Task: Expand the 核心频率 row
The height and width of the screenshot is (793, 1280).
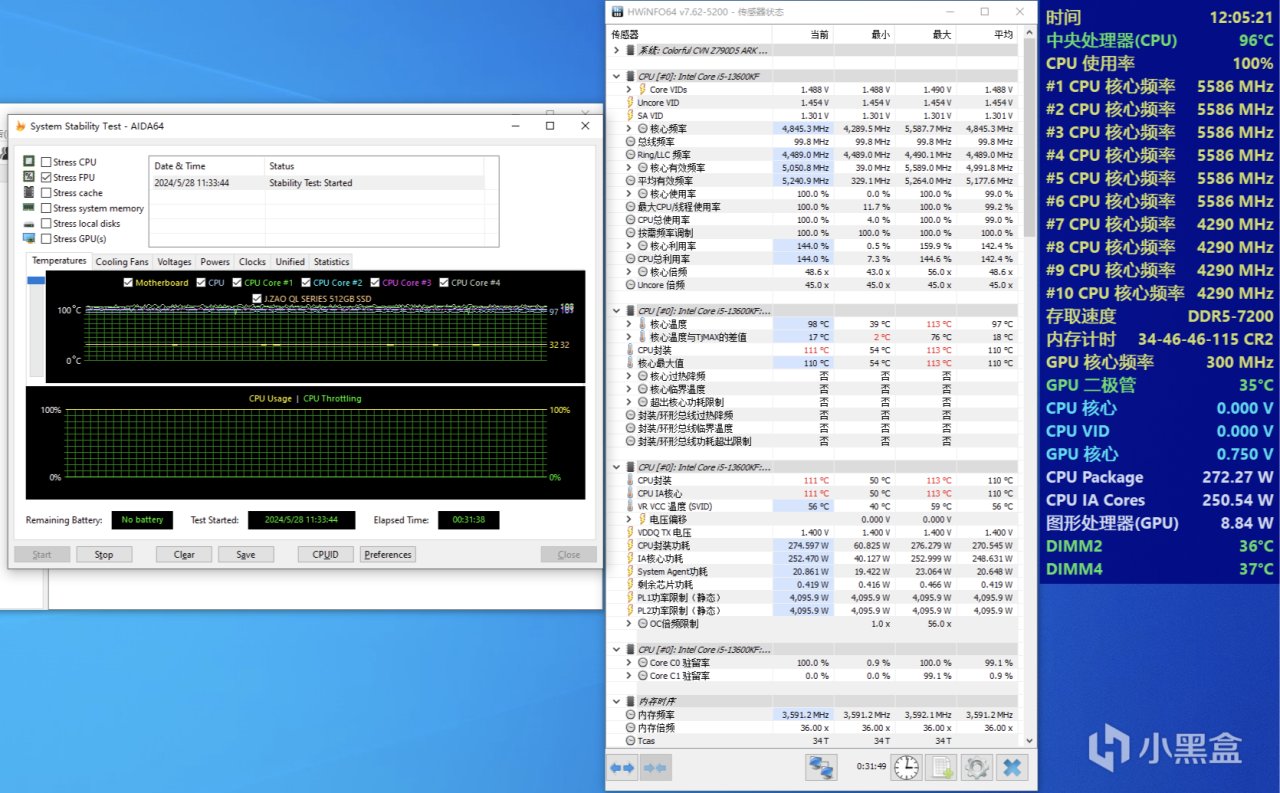Action: click(629, 128)
